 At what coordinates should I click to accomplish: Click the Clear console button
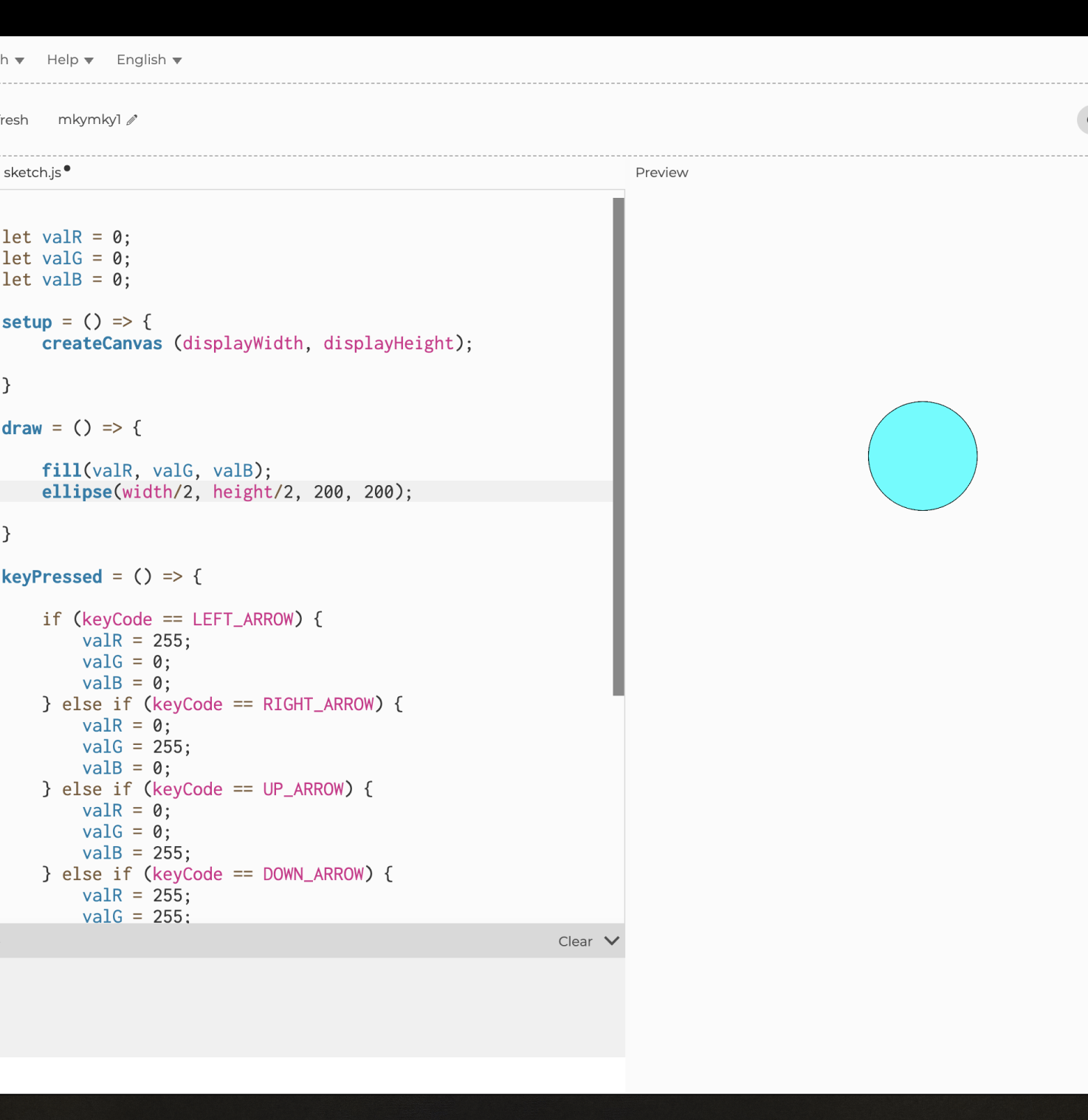(575, 941)
